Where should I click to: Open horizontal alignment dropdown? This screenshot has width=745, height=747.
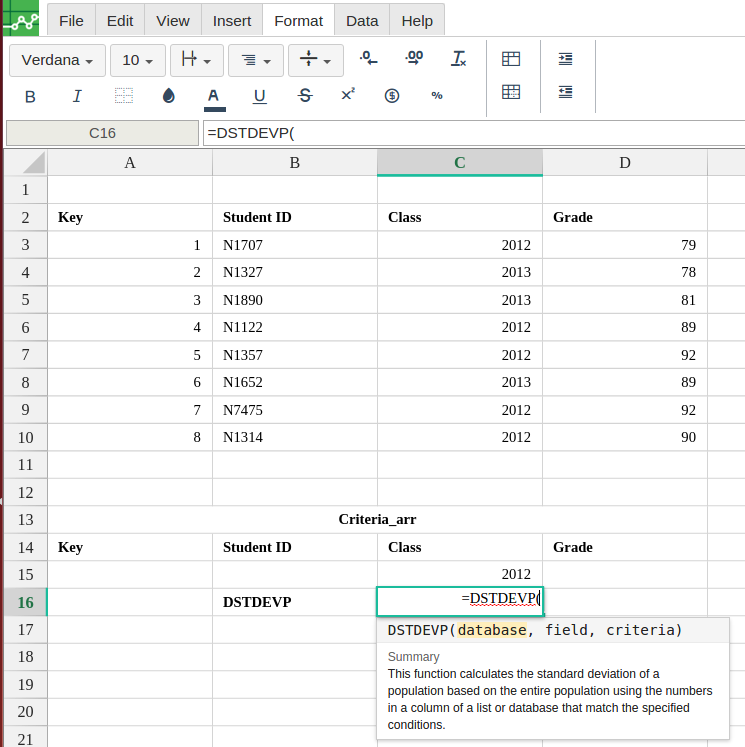tap(255, 60)
